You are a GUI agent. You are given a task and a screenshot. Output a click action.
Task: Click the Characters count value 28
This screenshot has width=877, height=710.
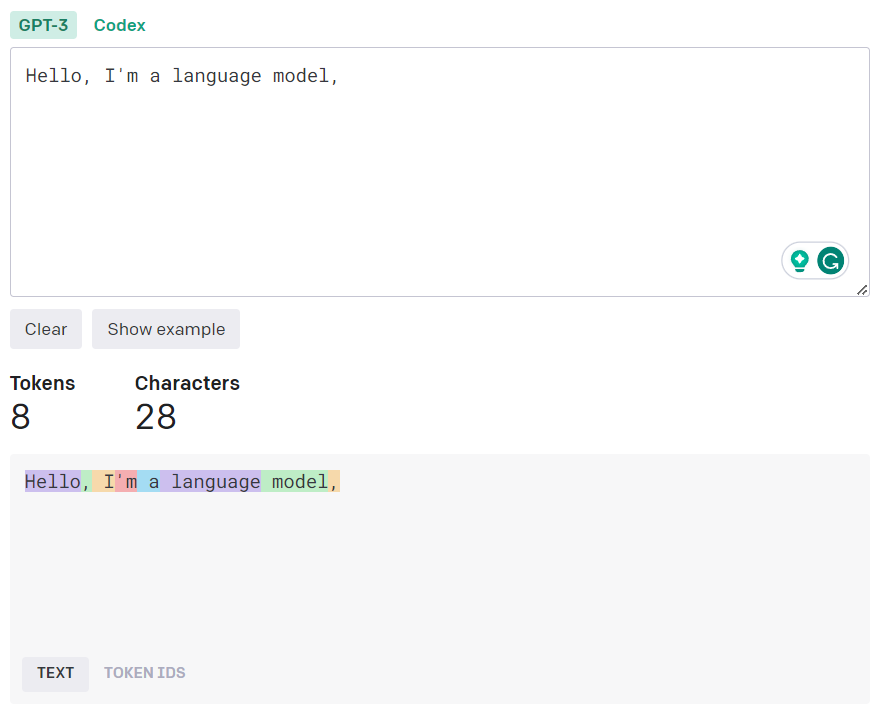155,417
